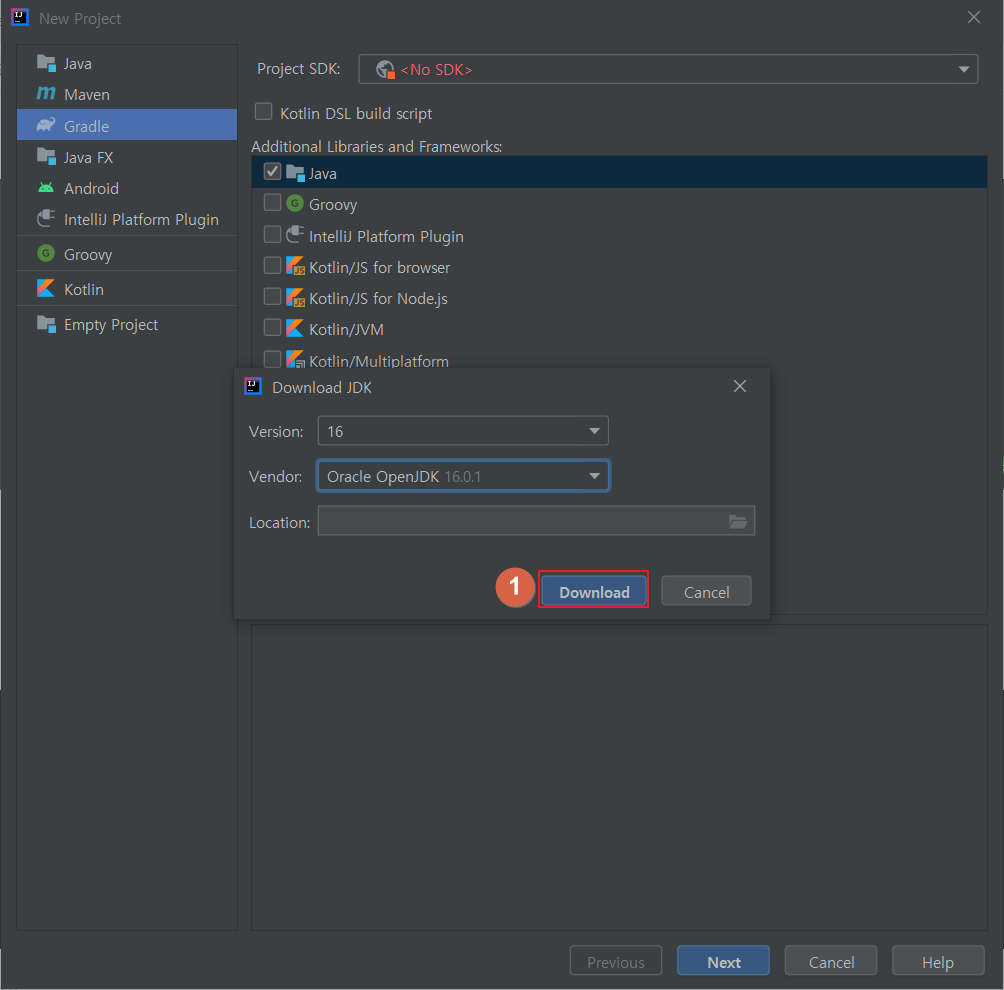Click the No SDK globe icon

click(385, 69)
